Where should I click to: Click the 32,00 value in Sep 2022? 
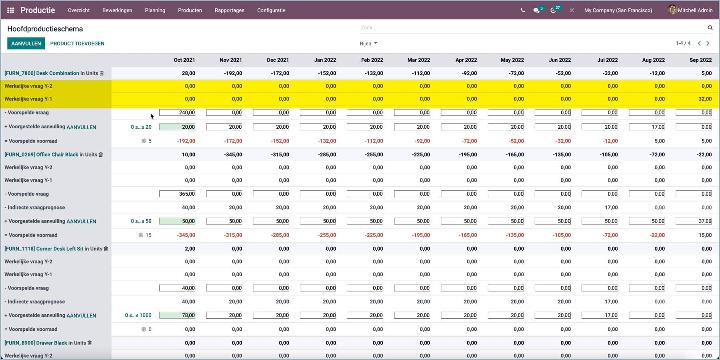coord(705,99)
